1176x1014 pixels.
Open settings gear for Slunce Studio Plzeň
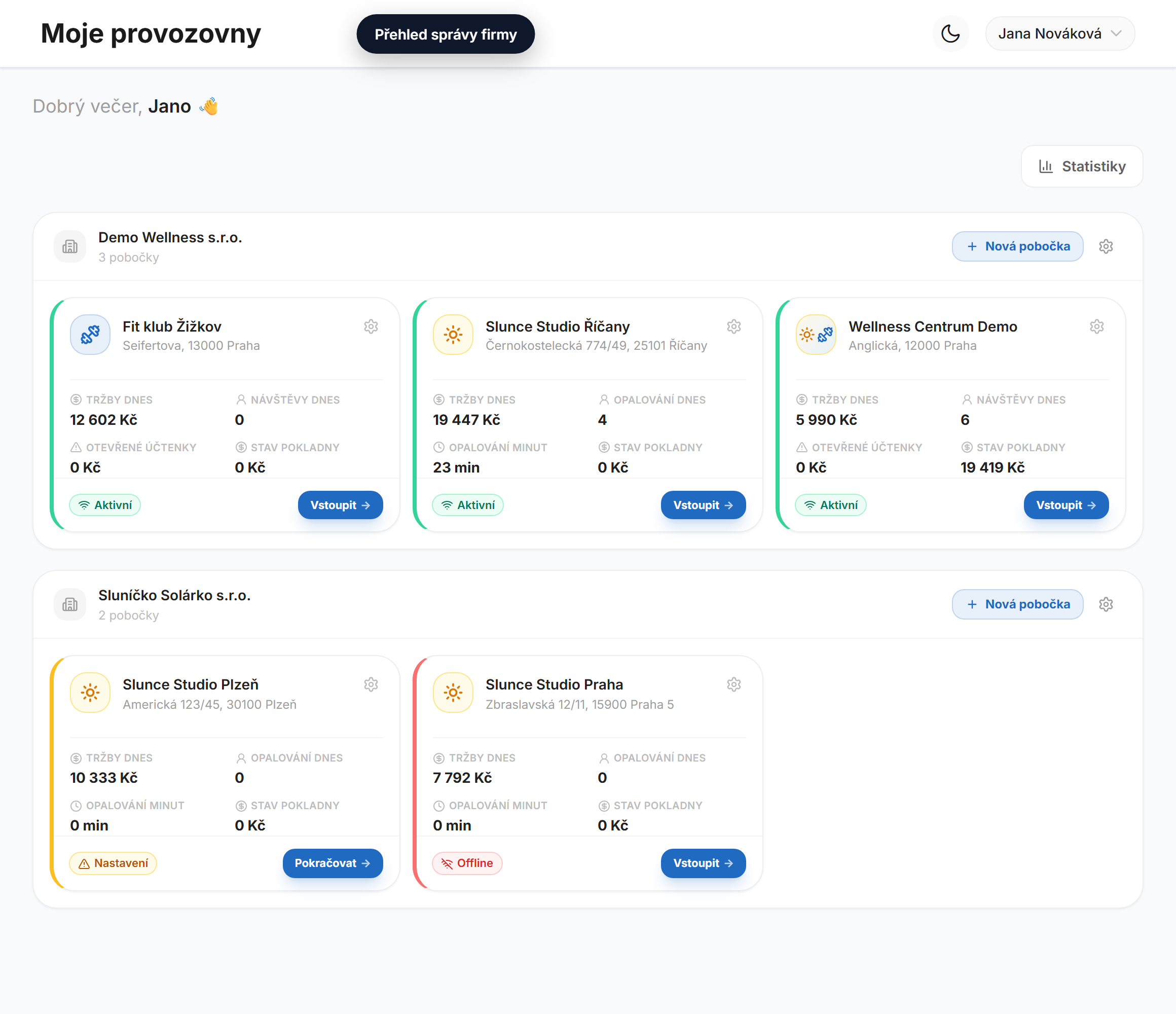pyautogui.click(x=371, y=684)
